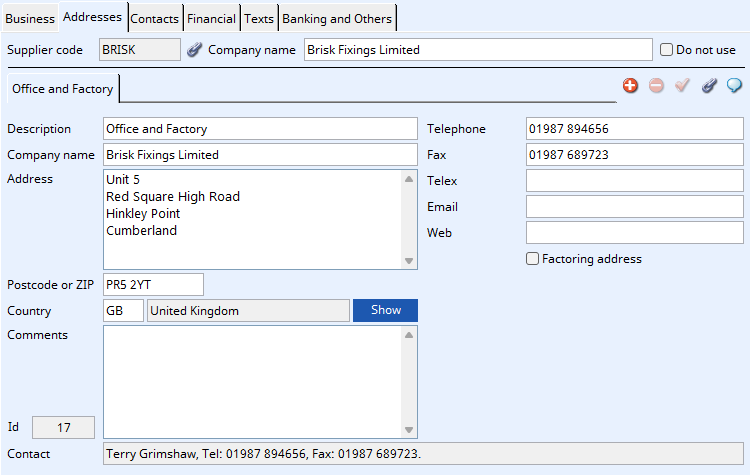Click Address box scroll up arrow
This screenshot has height=475, width=750.
click(409, 179)
